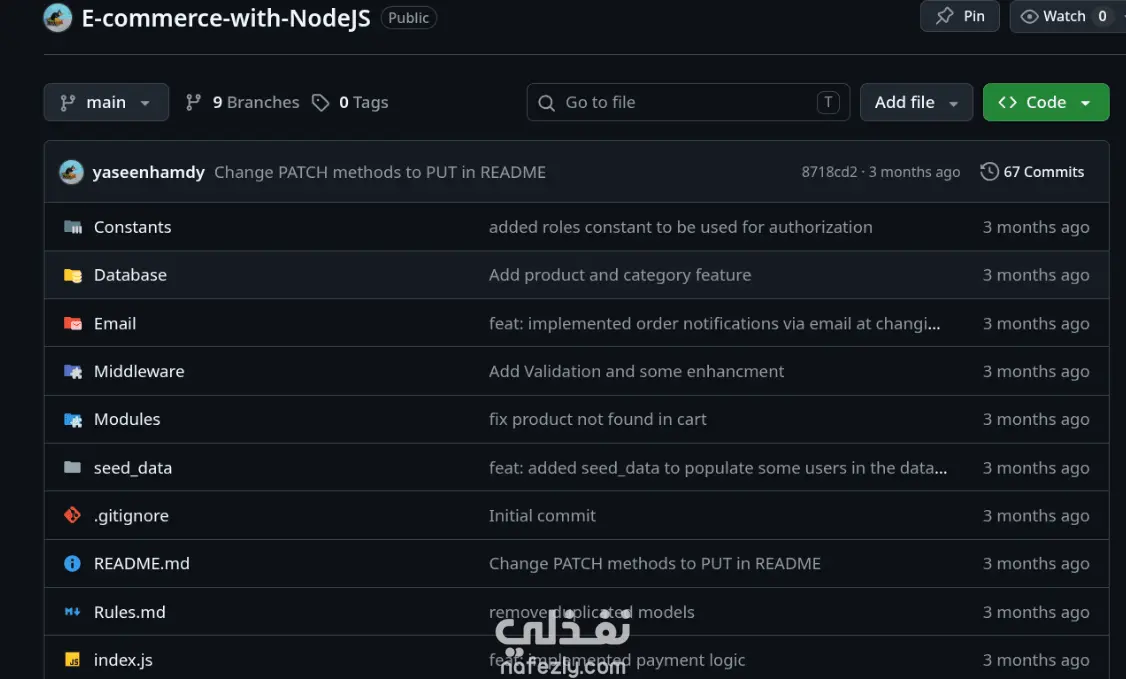Viewport: 1126px width, 679px height.
Task: Open the Middleware folder
Action: click(139, 371)
